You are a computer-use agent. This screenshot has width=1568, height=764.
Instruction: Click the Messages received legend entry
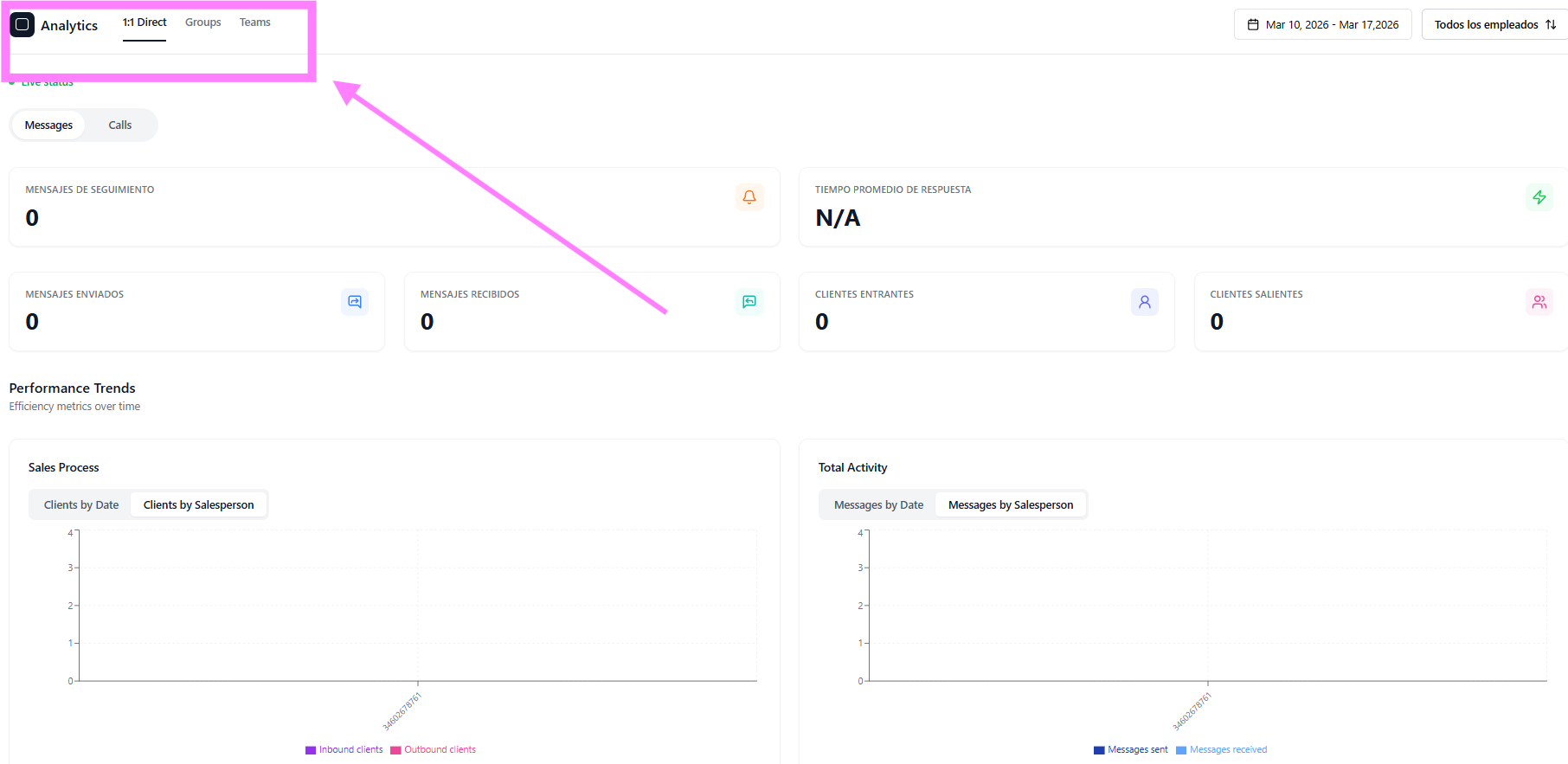[1227, 750]
